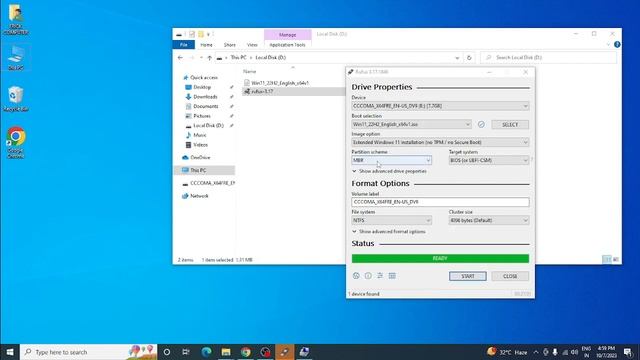The width and height of the screenshot is (640, 360).
Task: Open the File tab in Explorer
Action: 184,45
